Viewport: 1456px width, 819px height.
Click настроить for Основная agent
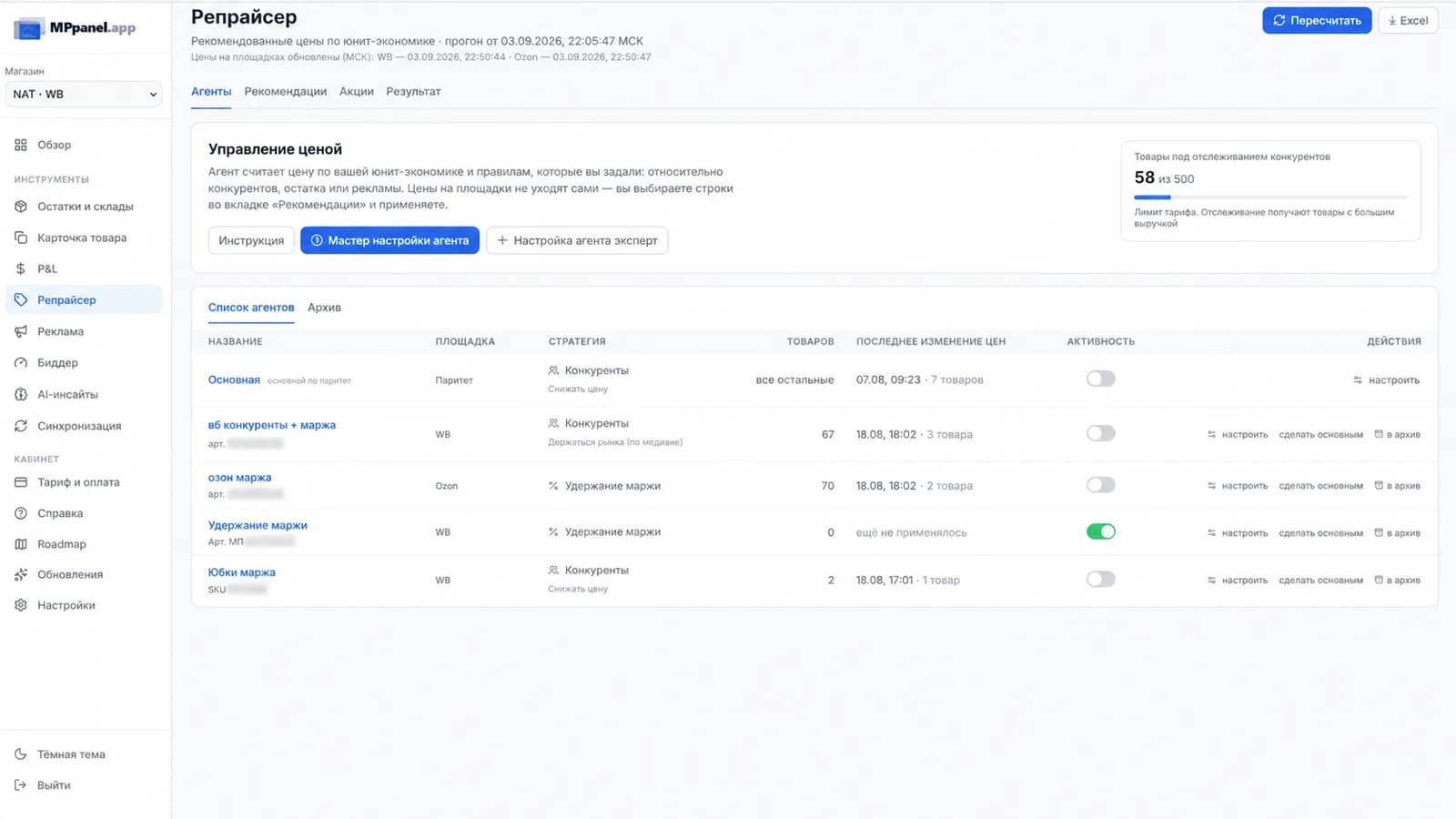1386,380
